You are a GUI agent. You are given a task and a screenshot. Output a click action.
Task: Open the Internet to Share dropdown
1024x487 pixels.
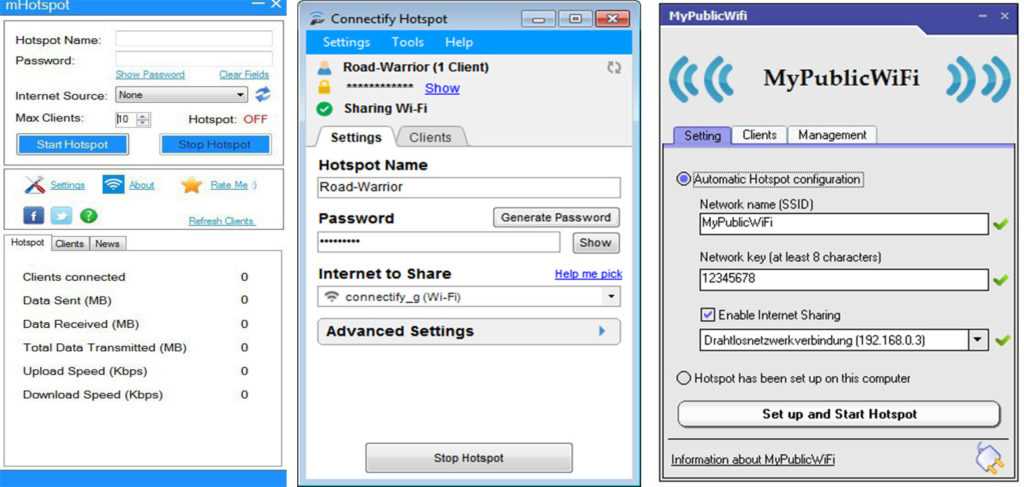(469, 297)
